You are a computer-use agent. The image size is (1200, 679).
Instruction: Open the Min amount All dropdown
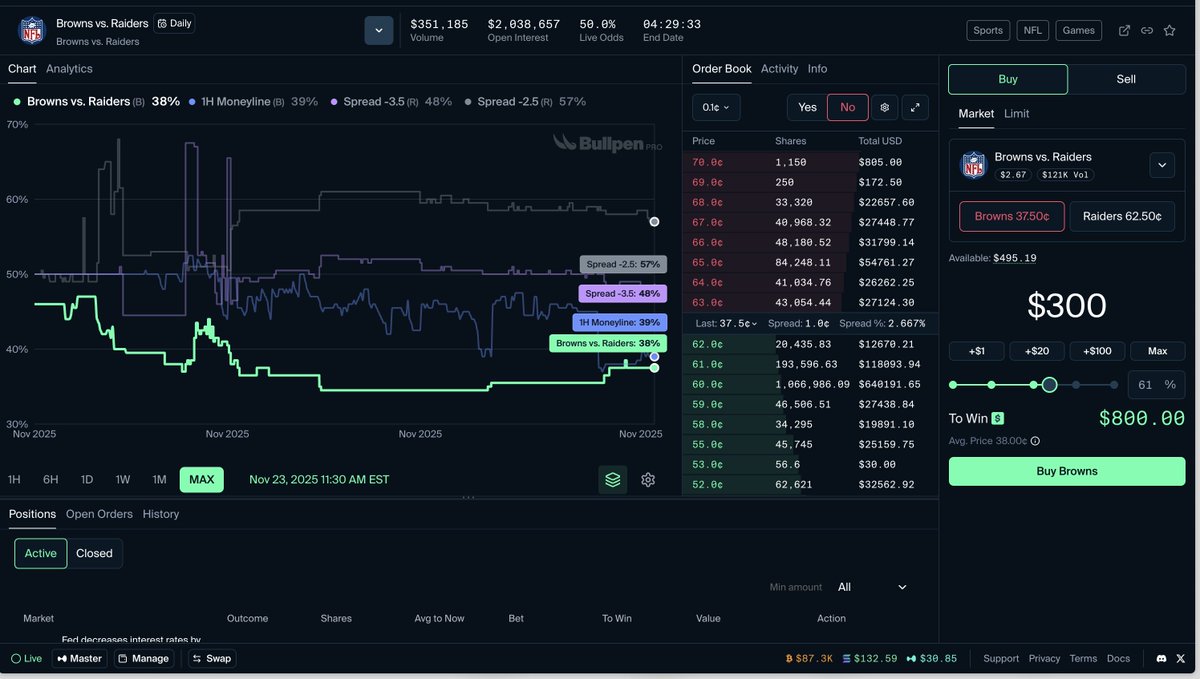click(871, 587)
